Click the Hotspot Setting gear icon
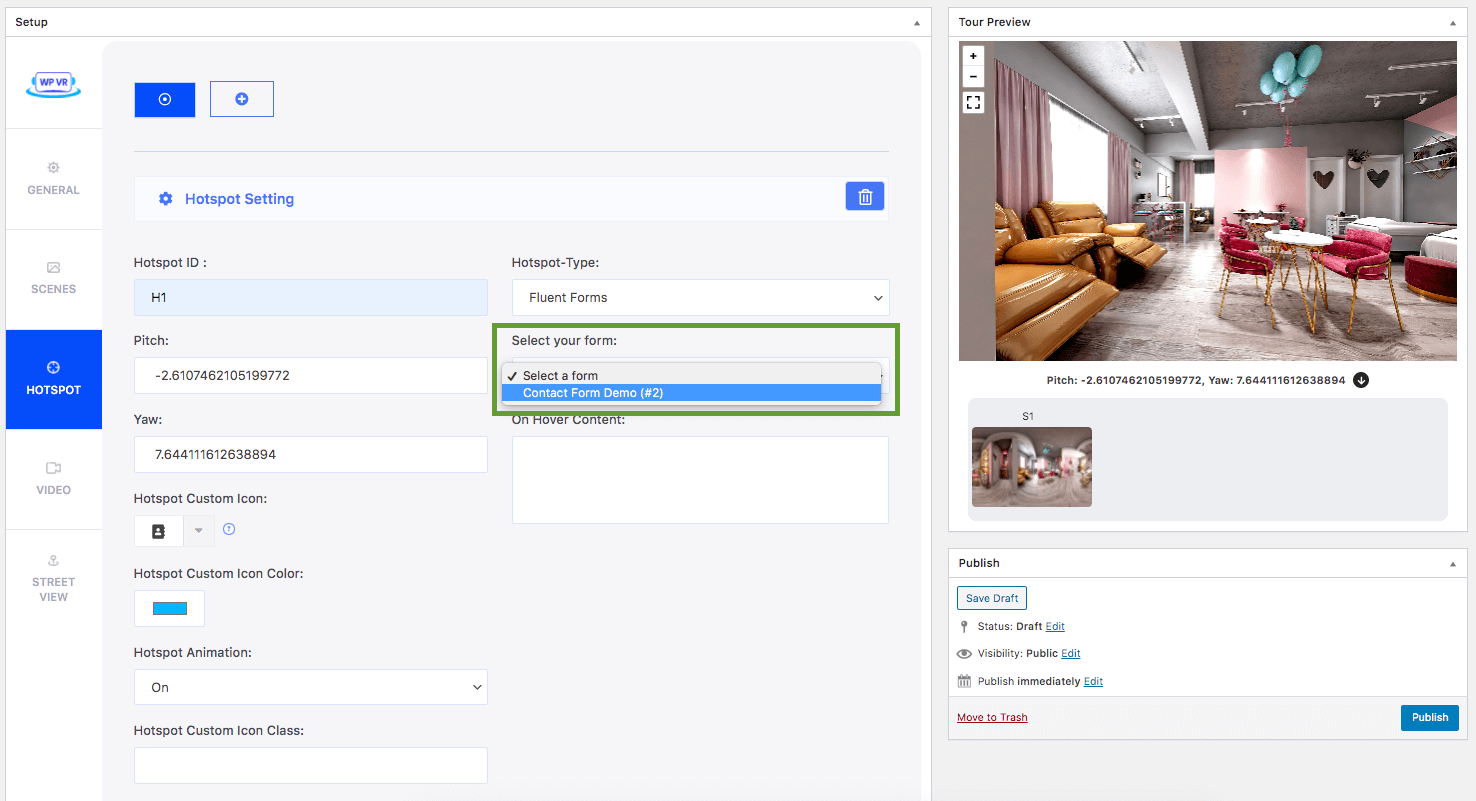The width and height of the screenshot is (1476, 801). tap(166, 199)
